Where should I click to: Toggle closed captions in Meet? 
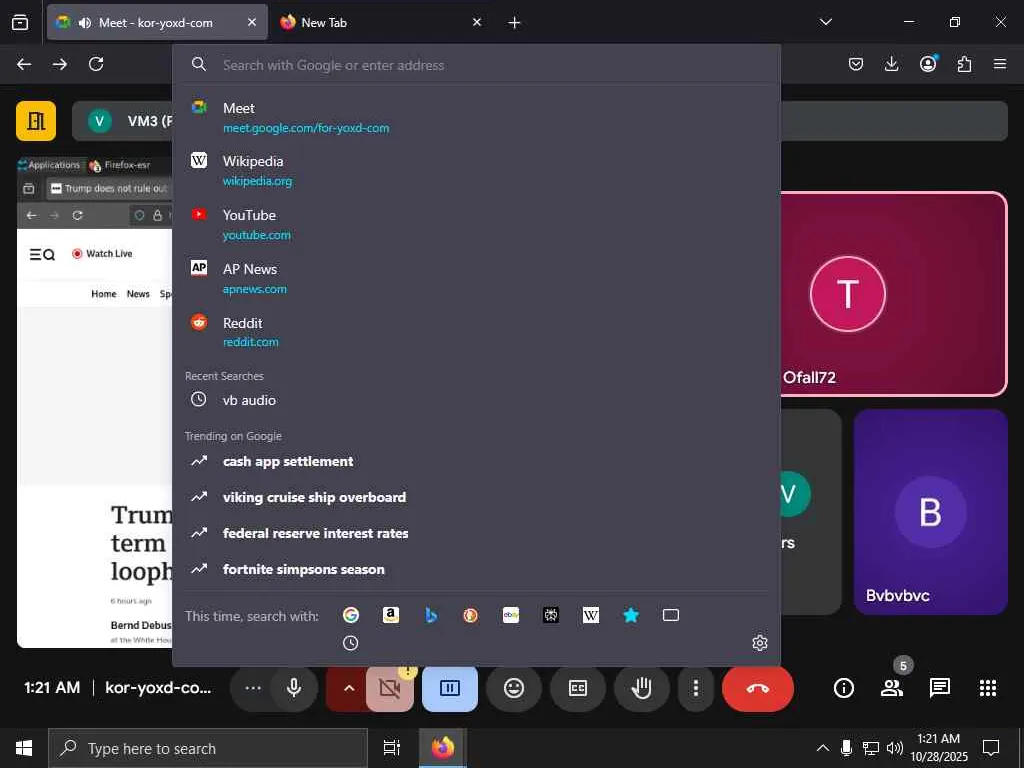click(578, 688)
